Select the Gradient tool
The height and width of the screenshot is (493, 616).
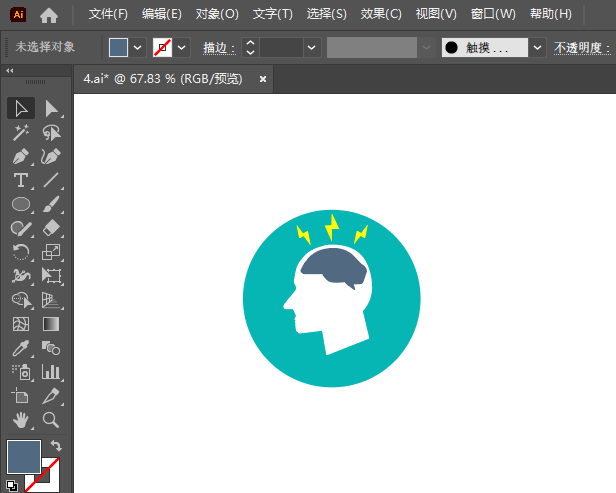(51, 324)
